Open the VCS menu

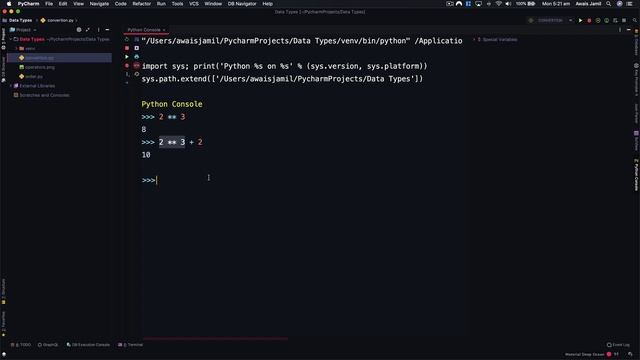tap(194, 4)
